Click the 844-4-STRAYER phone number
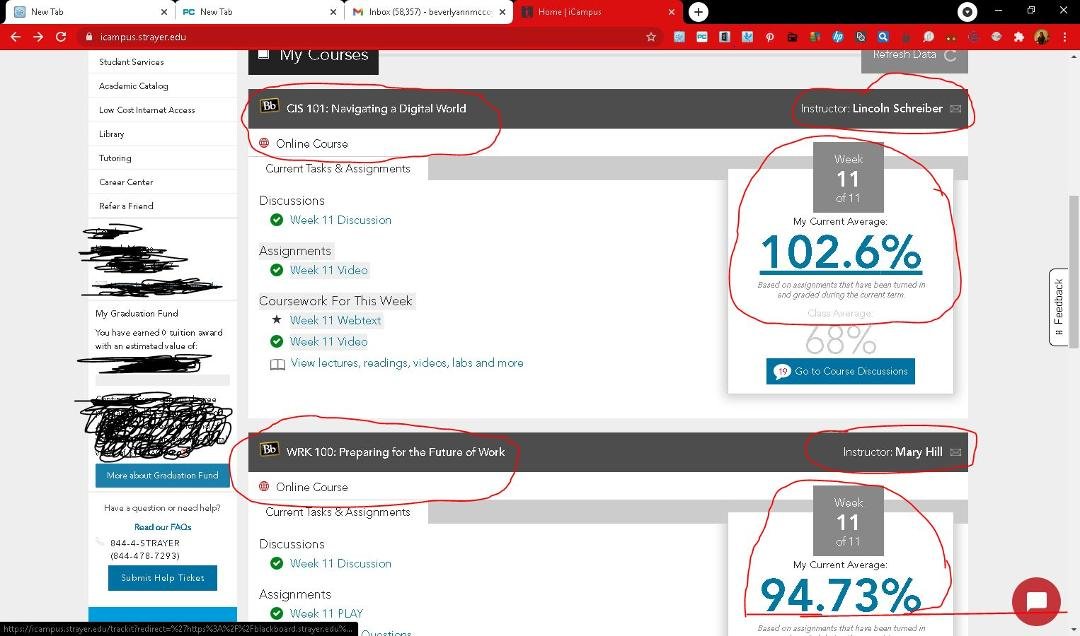 pos(145,543)
